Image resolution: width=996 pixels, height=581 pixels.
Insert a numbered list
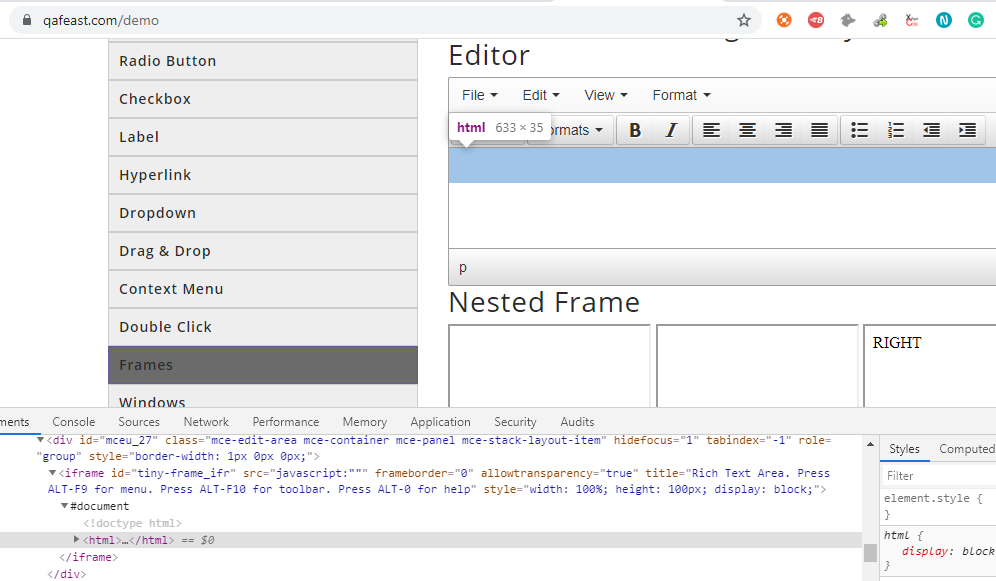coord(895,130)
